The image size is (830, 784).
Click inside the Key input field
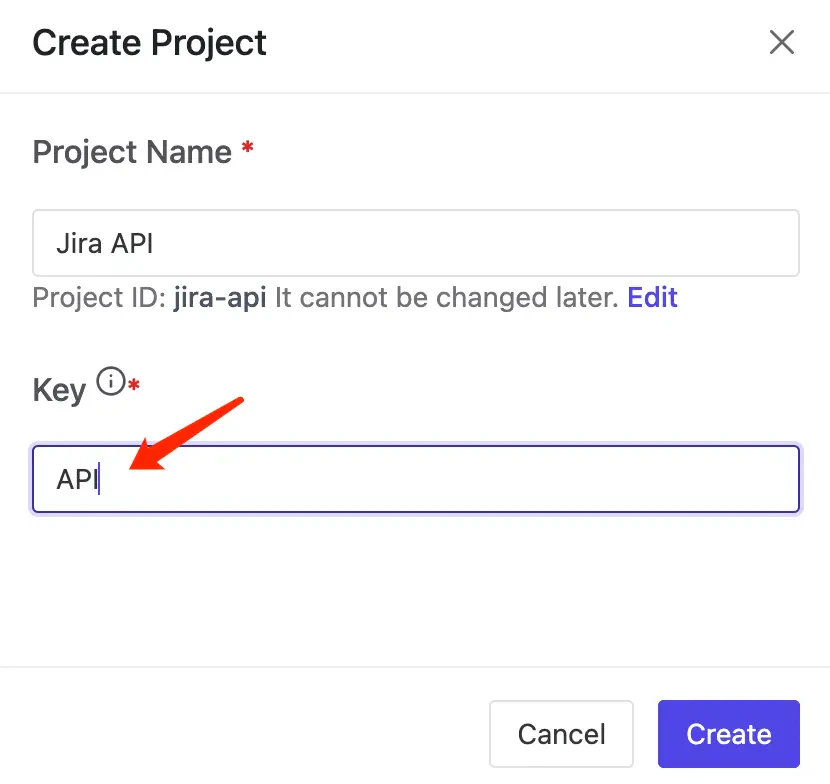click(x=416, y=478)
